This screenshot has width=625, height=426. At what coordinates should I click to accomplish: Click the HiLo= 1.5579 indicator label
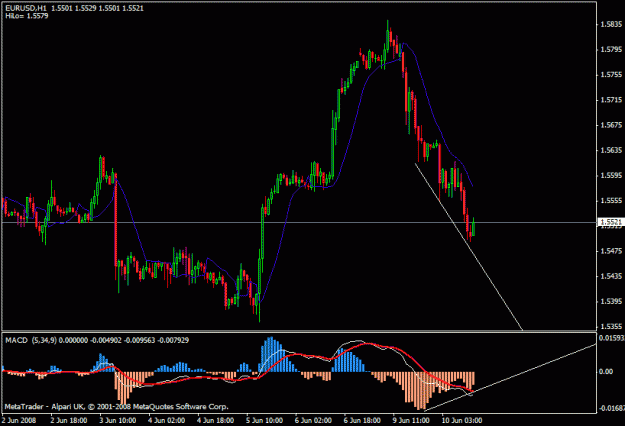tap(27, 16)
